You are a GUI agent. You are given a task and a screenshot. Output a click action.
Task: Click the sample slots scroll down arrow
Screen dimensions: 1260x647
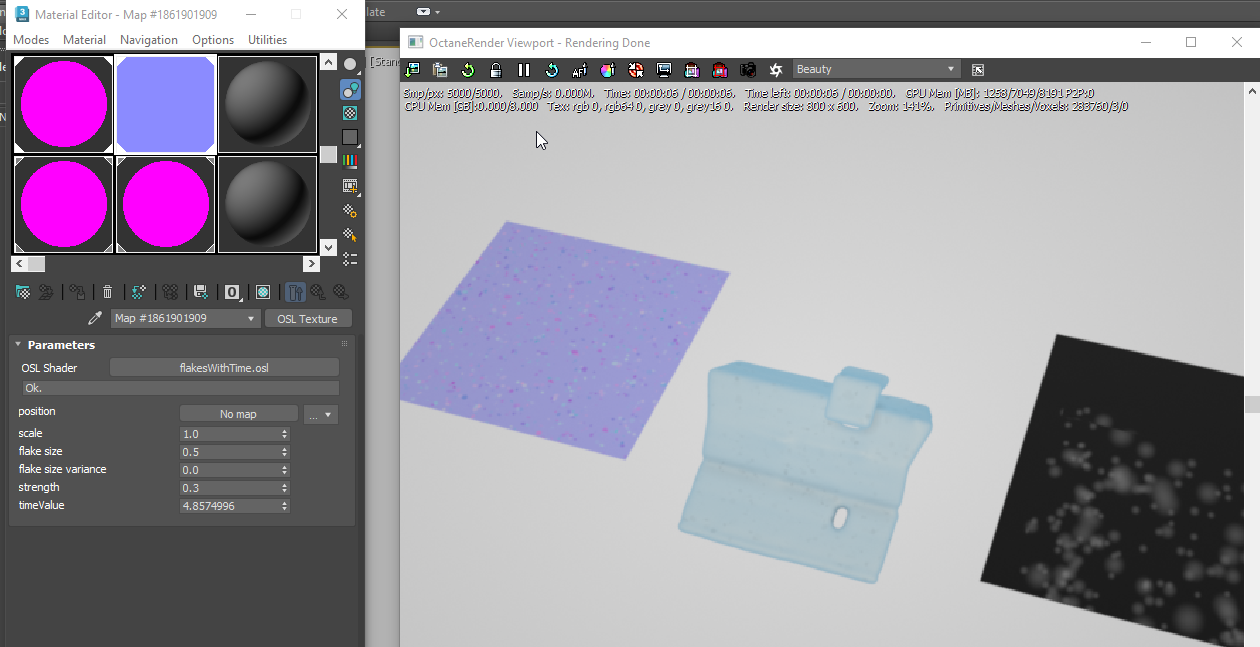[x=328, y=247]
